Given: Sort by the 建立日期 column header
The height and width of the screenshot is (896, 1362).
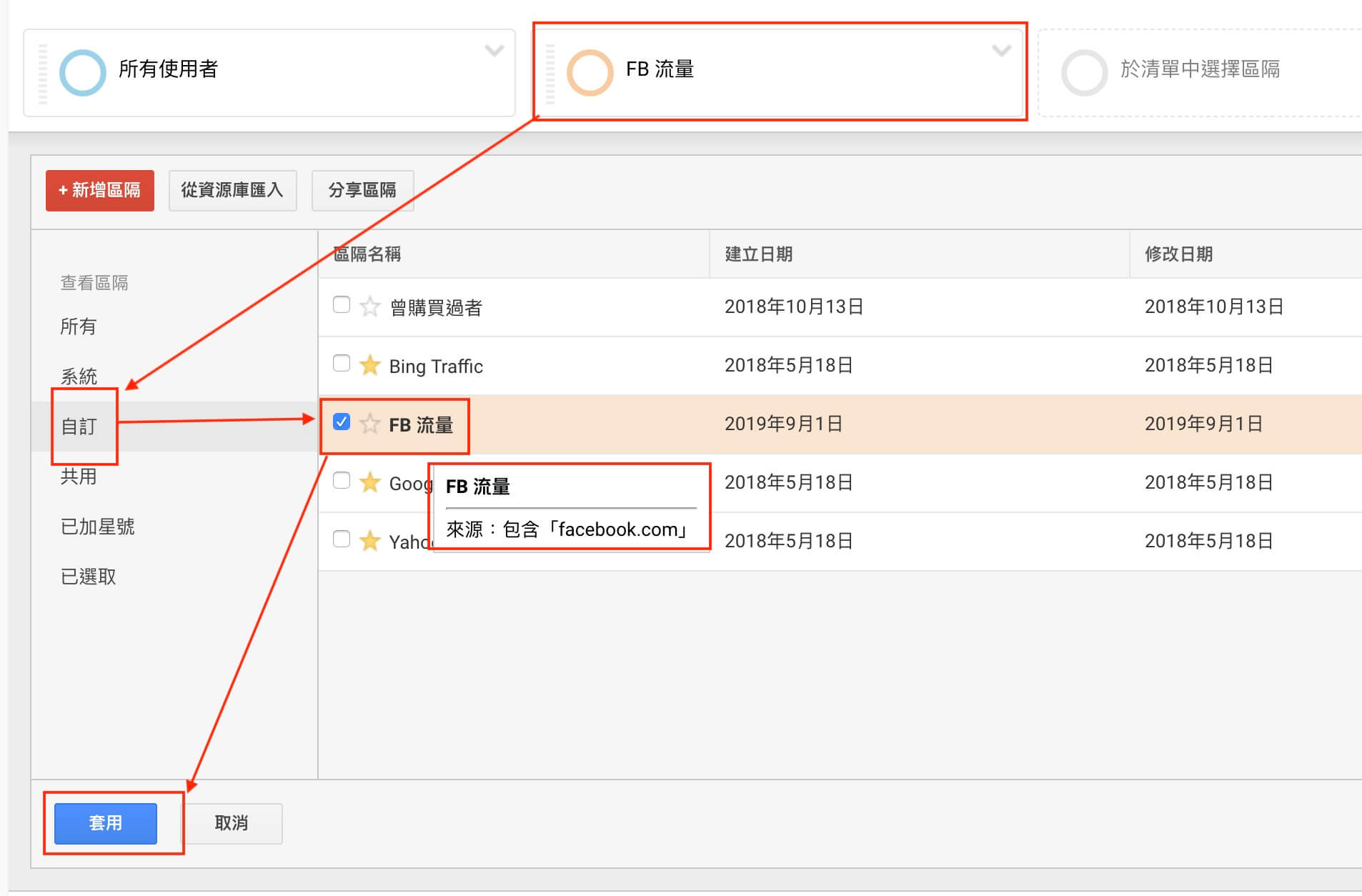Looking at the screenshot, I should tap(758, 254).
